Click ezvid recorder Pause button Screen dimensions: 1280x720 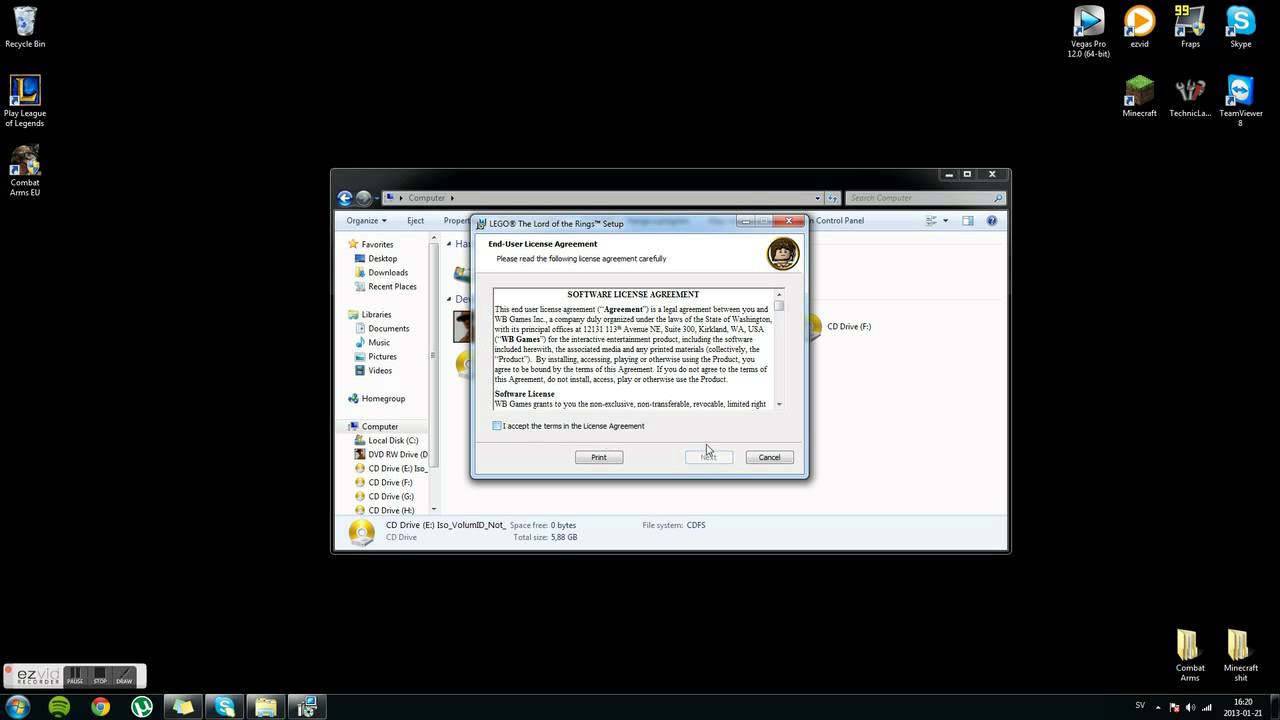pos(76,676)
